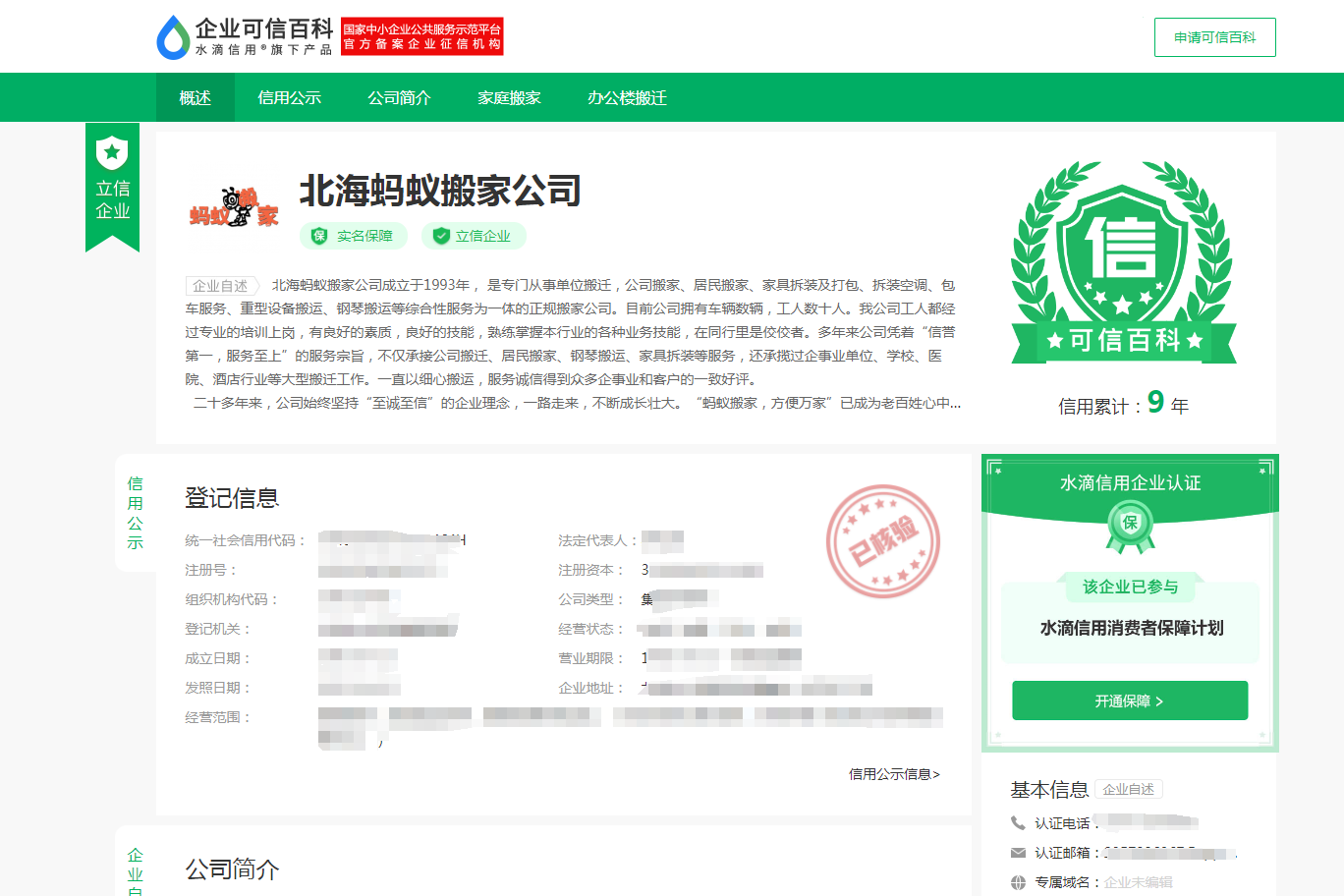Screen dimensions: 1344x896
Task: Click the 实名保障 green shield badge
Action: coord(353,236)
